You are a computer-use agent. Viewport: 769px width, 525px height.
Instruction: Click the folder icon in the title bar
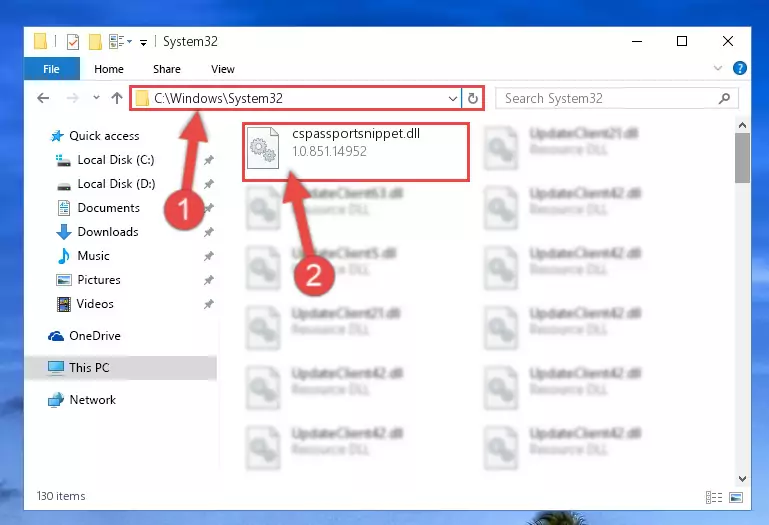41,41
